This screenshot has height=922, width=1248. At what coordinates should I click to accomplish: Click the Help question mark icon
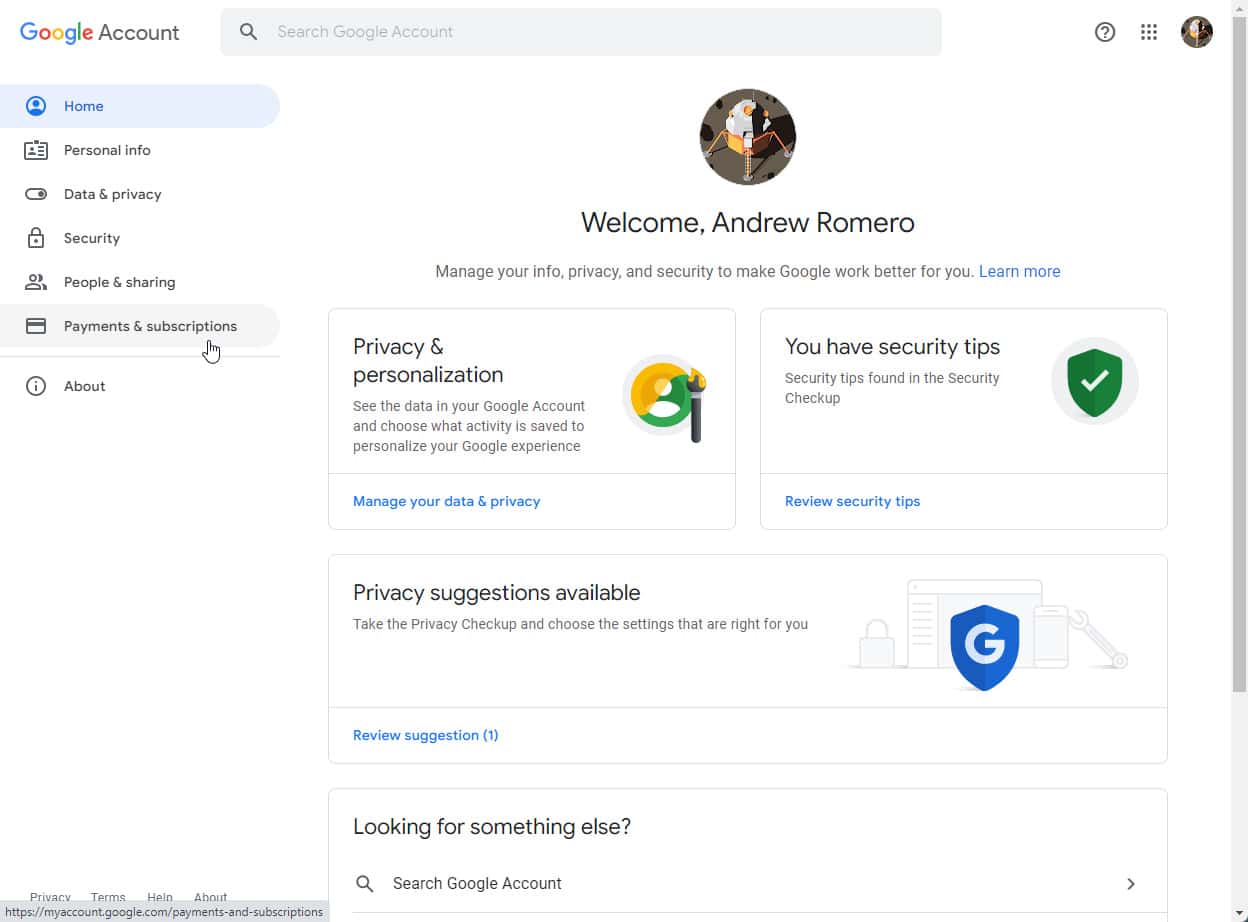(x=1104, y=31)
